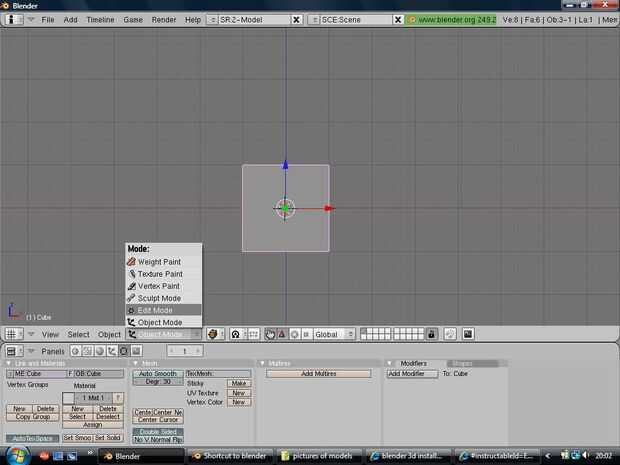This screenshot has width=620, height=465.
Task: Click the TexMesh field
Action: click(219, 374)
